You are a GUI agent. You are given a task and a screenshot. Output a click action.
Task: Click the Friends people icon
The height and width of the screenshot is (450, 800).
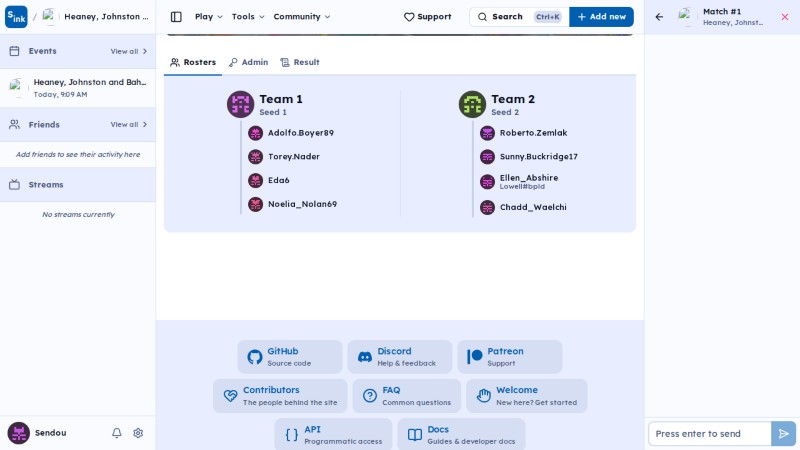pos(14,124)
